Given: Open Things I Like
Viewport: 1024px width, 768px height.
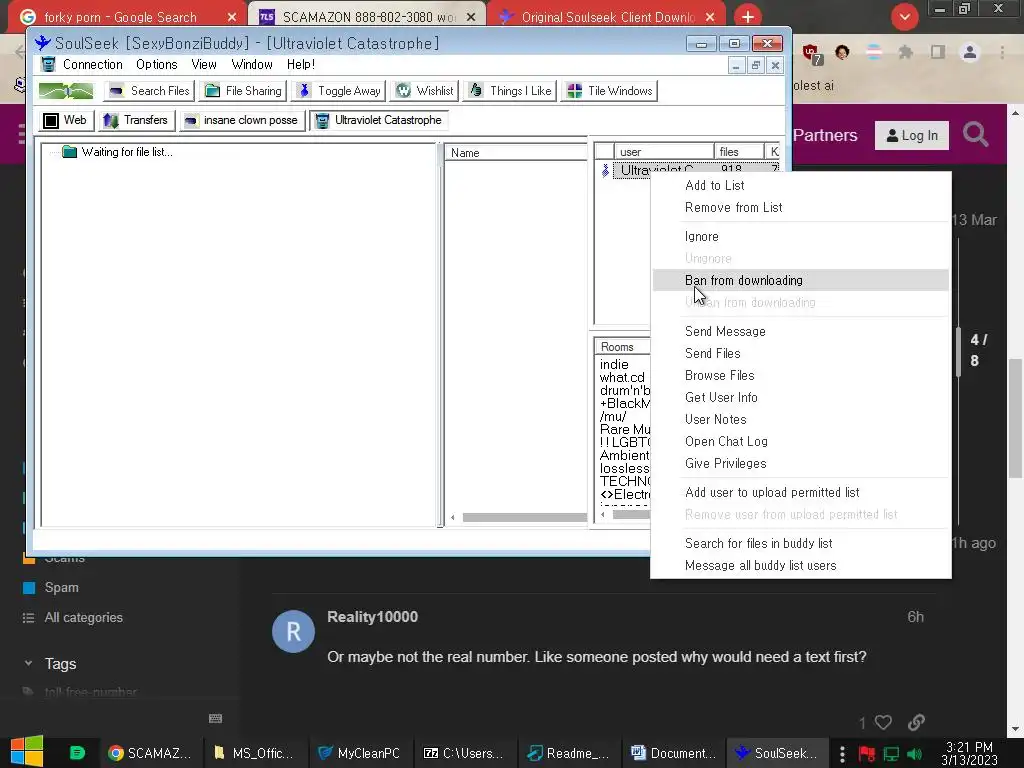Looking at the screenshot, I should pos(510,91).
